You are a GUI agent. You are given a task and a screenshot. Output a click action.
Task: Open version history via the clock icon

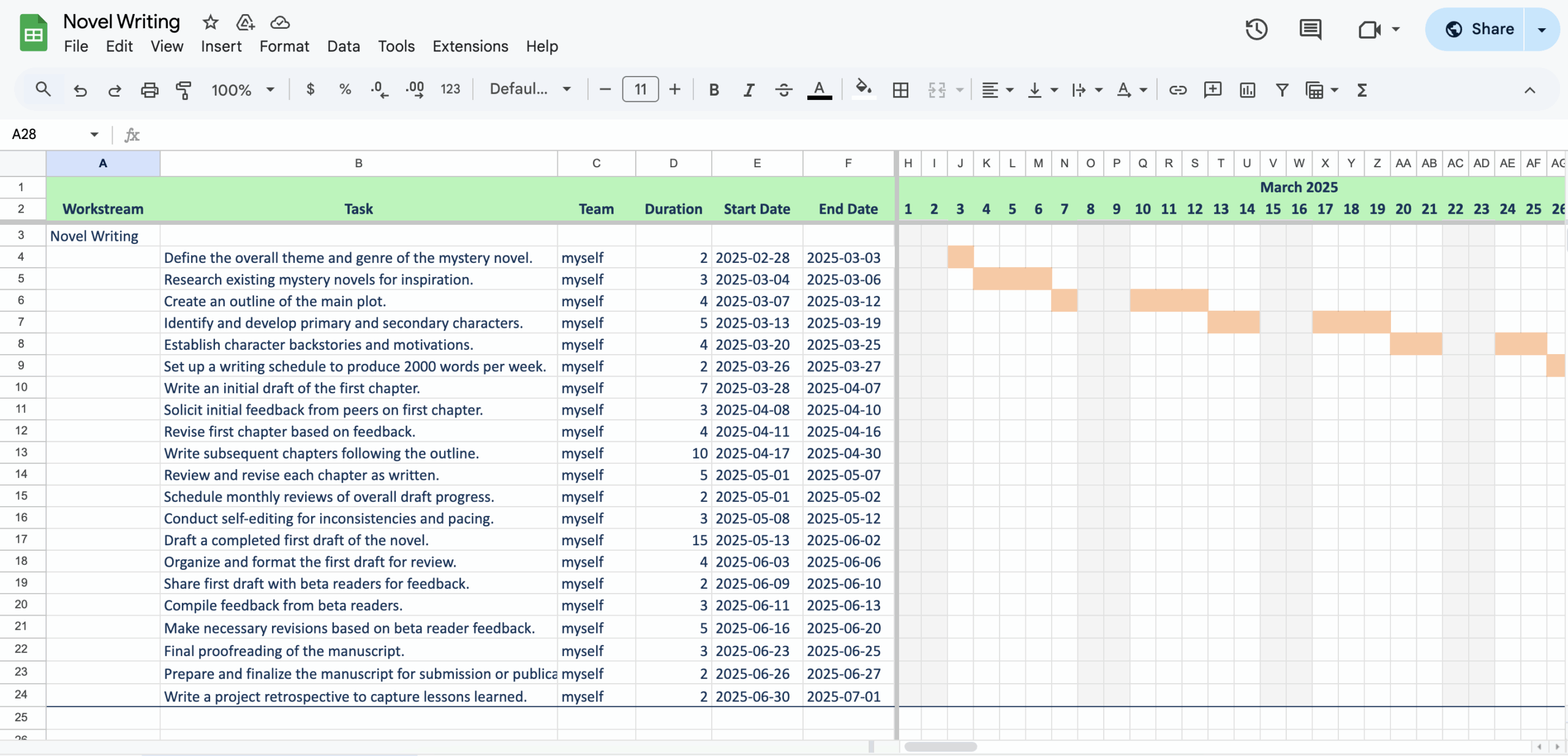tap(1255, 29)
